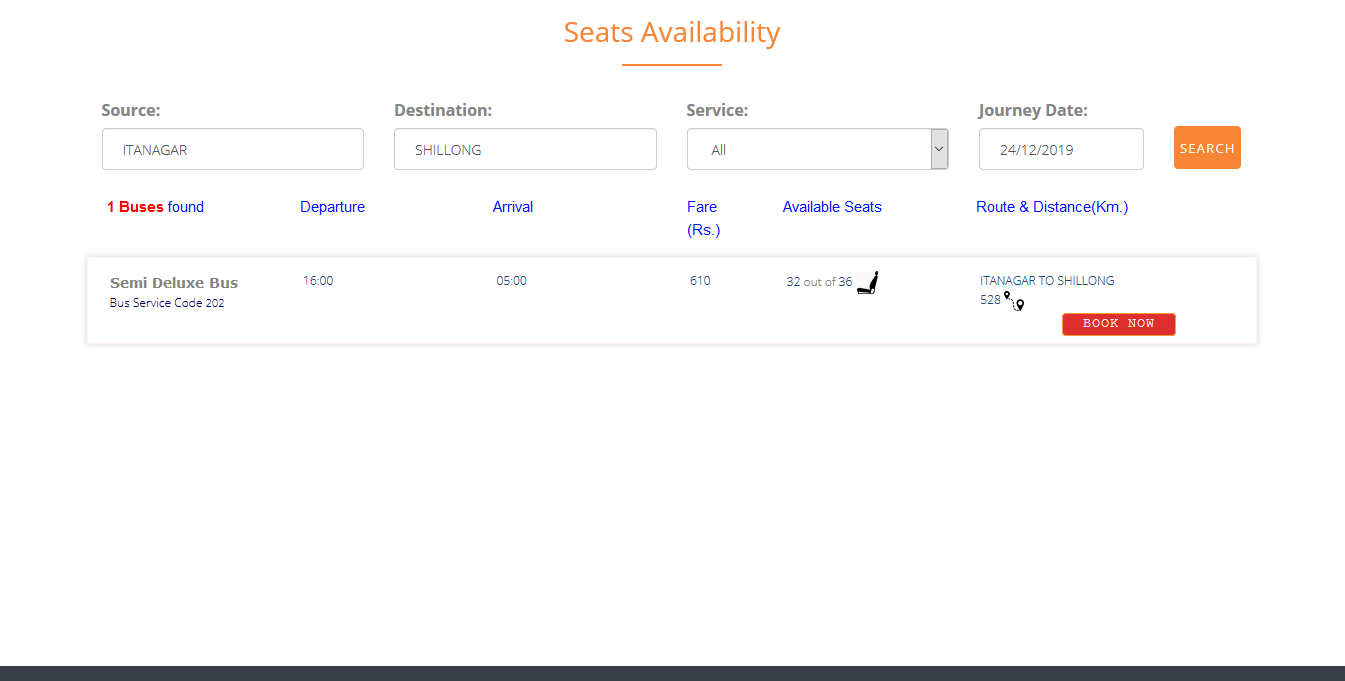Image resolution: width=1345 pixels, height=681 pixels.
Task: Click the seat icon beside available seats
Action: (868, 283)
